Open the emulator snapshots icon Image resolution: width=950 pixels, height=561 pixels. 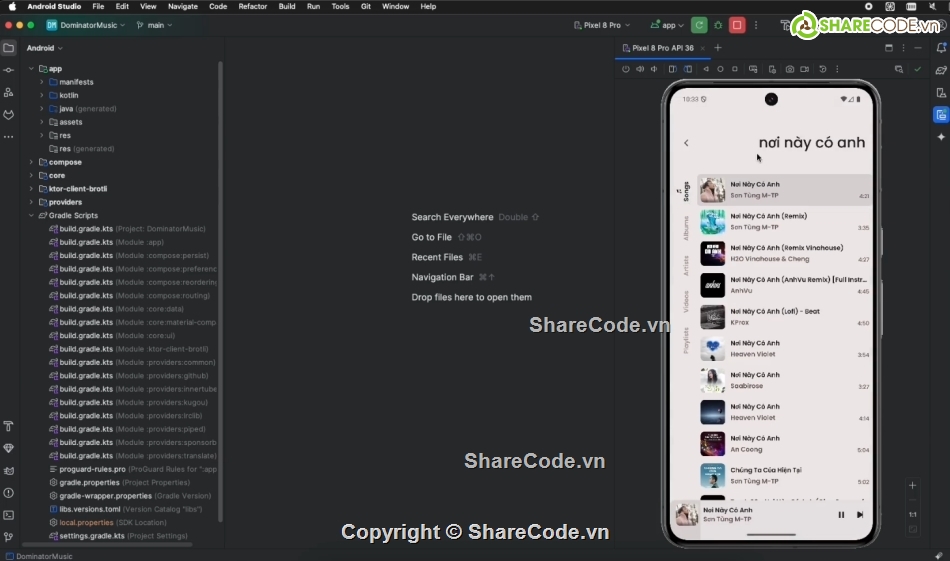pyautogui.click(x=823, y=69)
